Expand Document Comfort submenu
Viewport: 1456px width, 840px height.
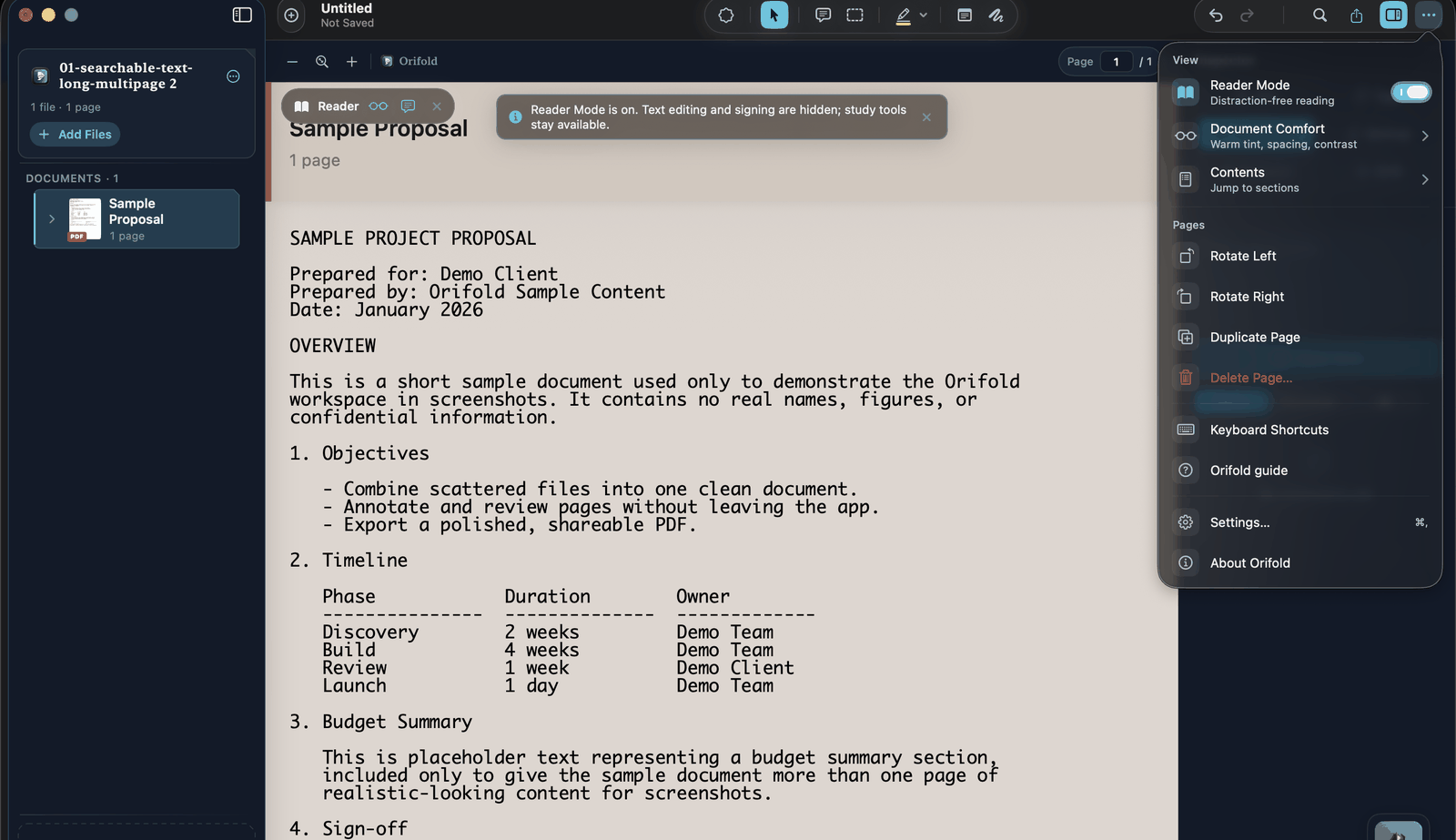point(1299,136)
